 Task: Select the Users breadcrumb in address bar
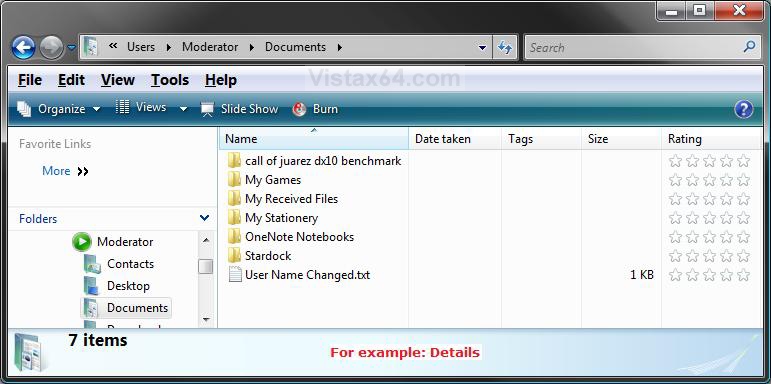141,47
